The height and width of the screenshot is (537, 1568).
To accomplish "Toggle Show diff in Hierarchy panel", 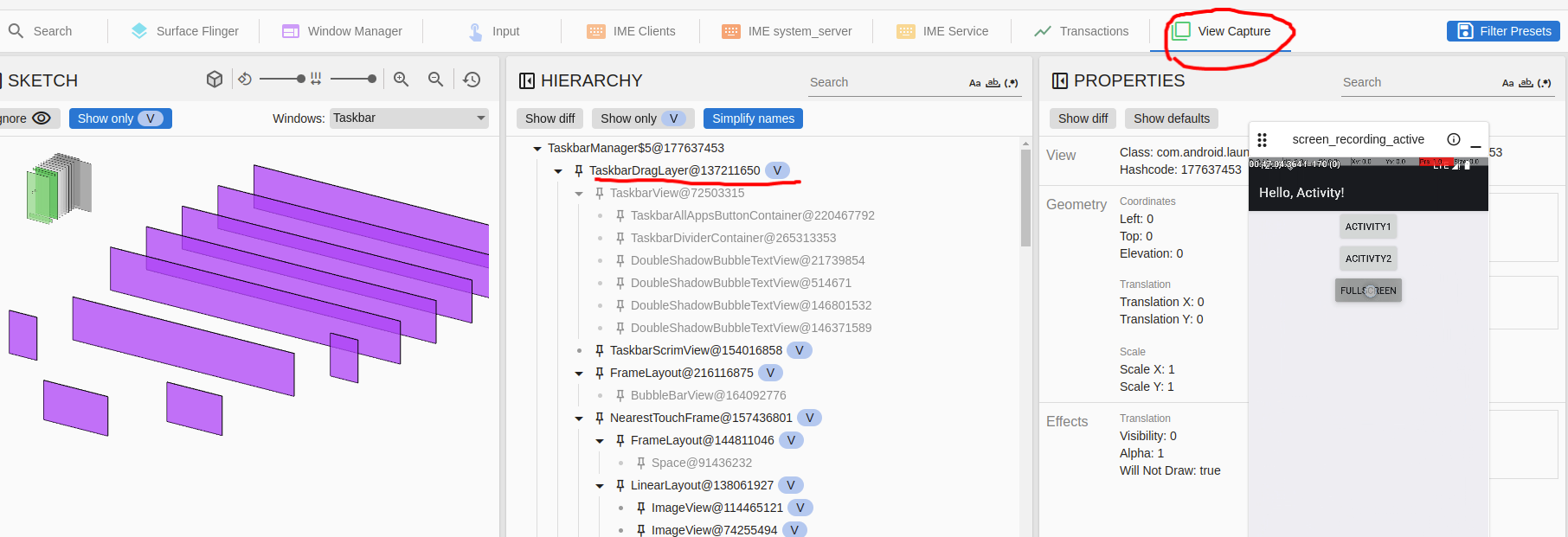I will [549, 118].
